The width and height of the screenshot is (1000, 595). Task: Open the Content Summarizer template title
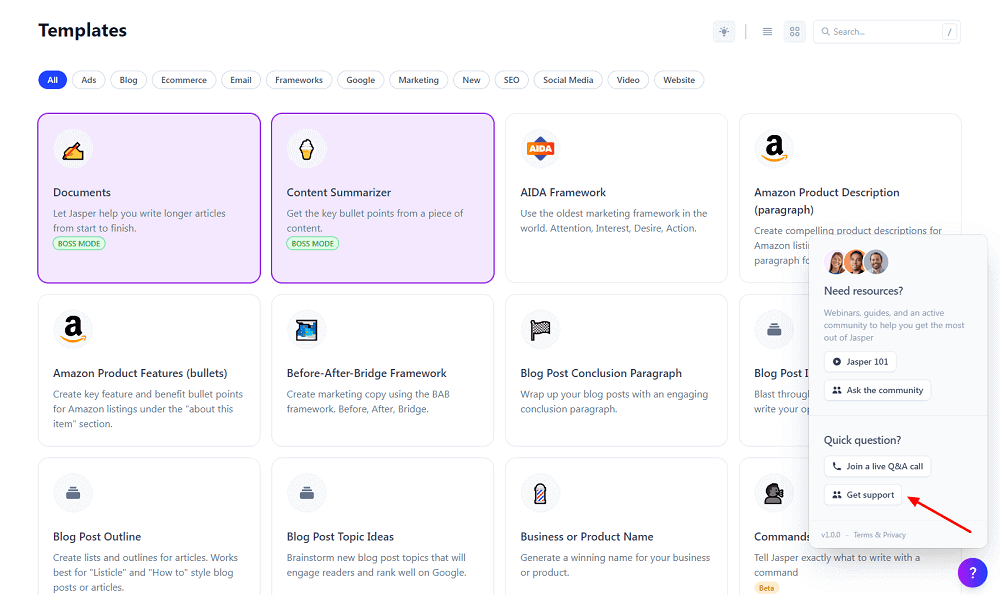click(x=339, y=193)
